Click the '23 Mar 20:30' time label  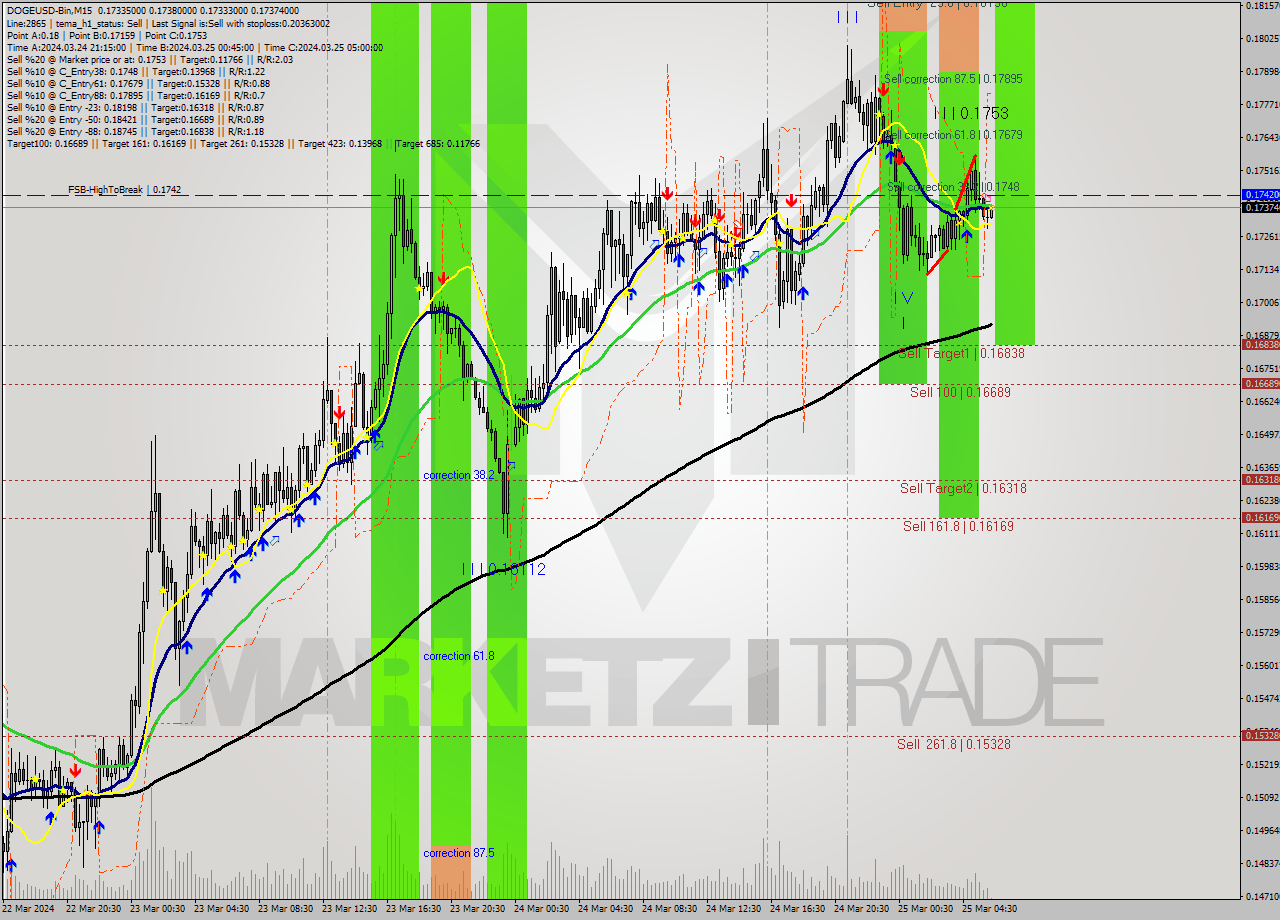[479, 909]
